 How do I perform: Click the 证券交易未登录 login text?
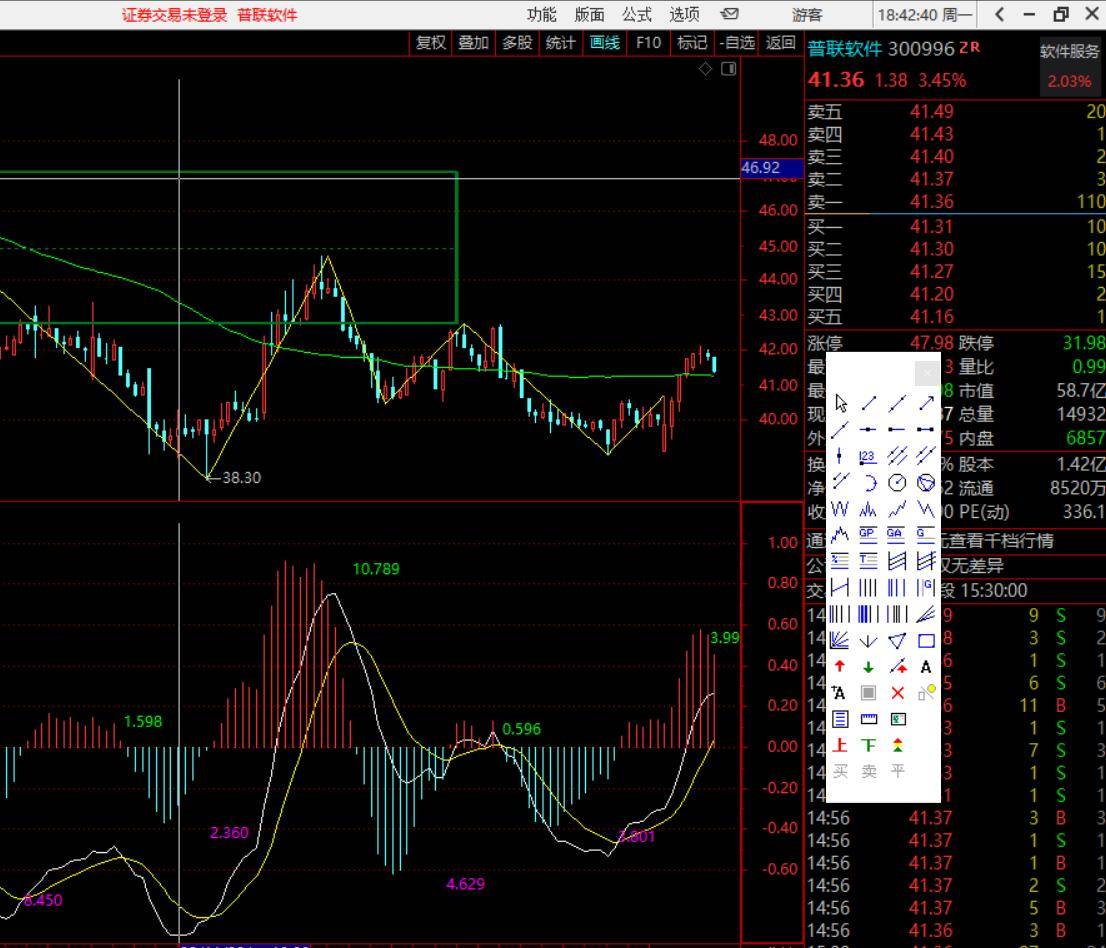175,15
